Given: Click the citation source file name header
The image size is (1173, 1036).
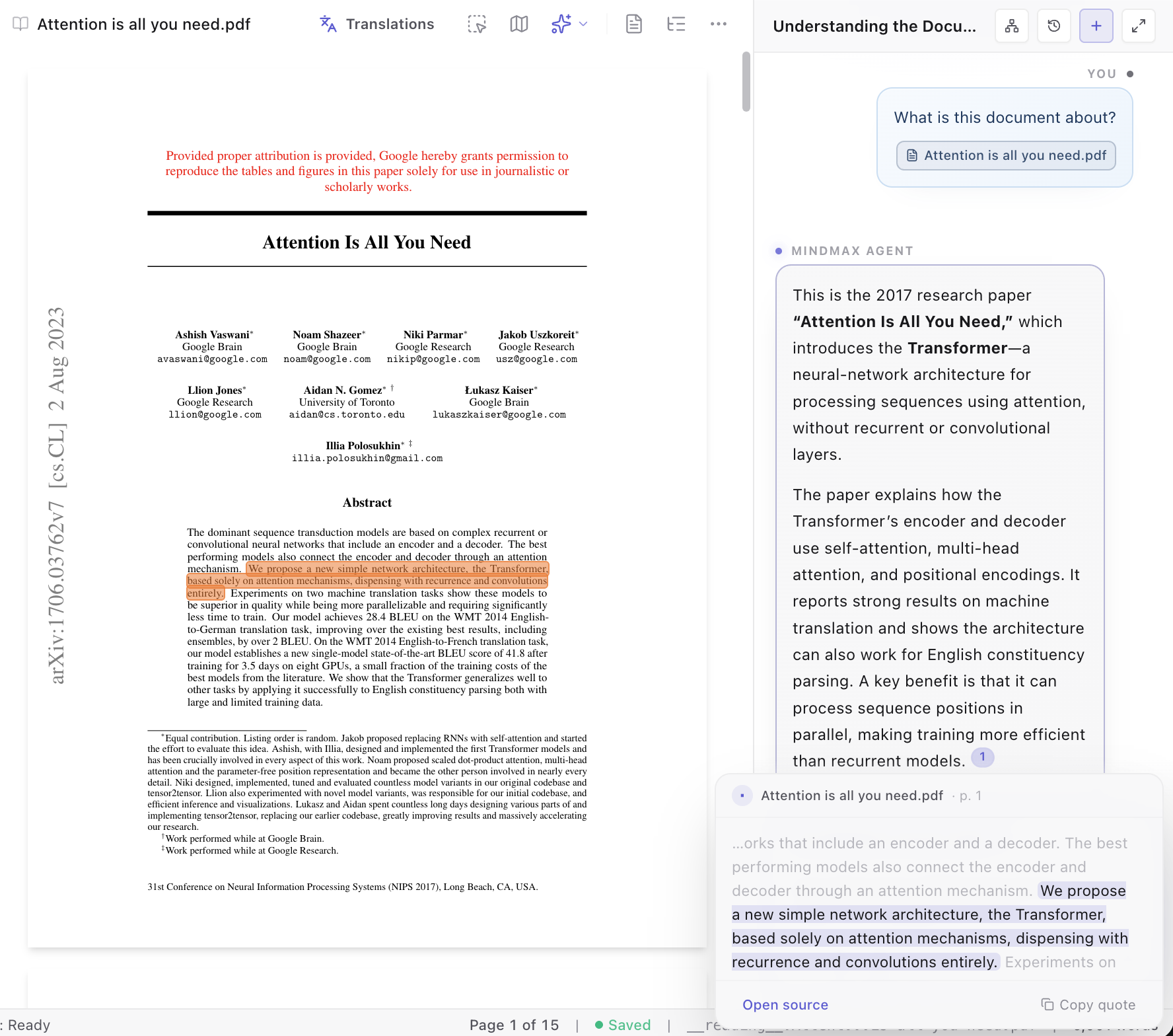Looking at the screenshot, I should [x=851, y=795].
